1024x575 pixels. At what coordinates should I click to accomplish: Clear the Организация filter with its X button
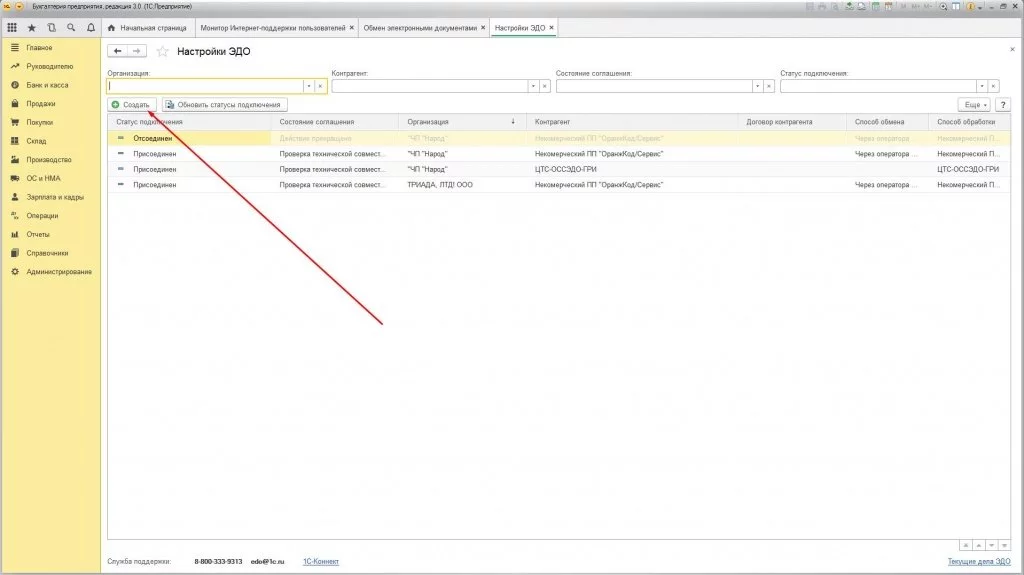click(x=320, y=86)
